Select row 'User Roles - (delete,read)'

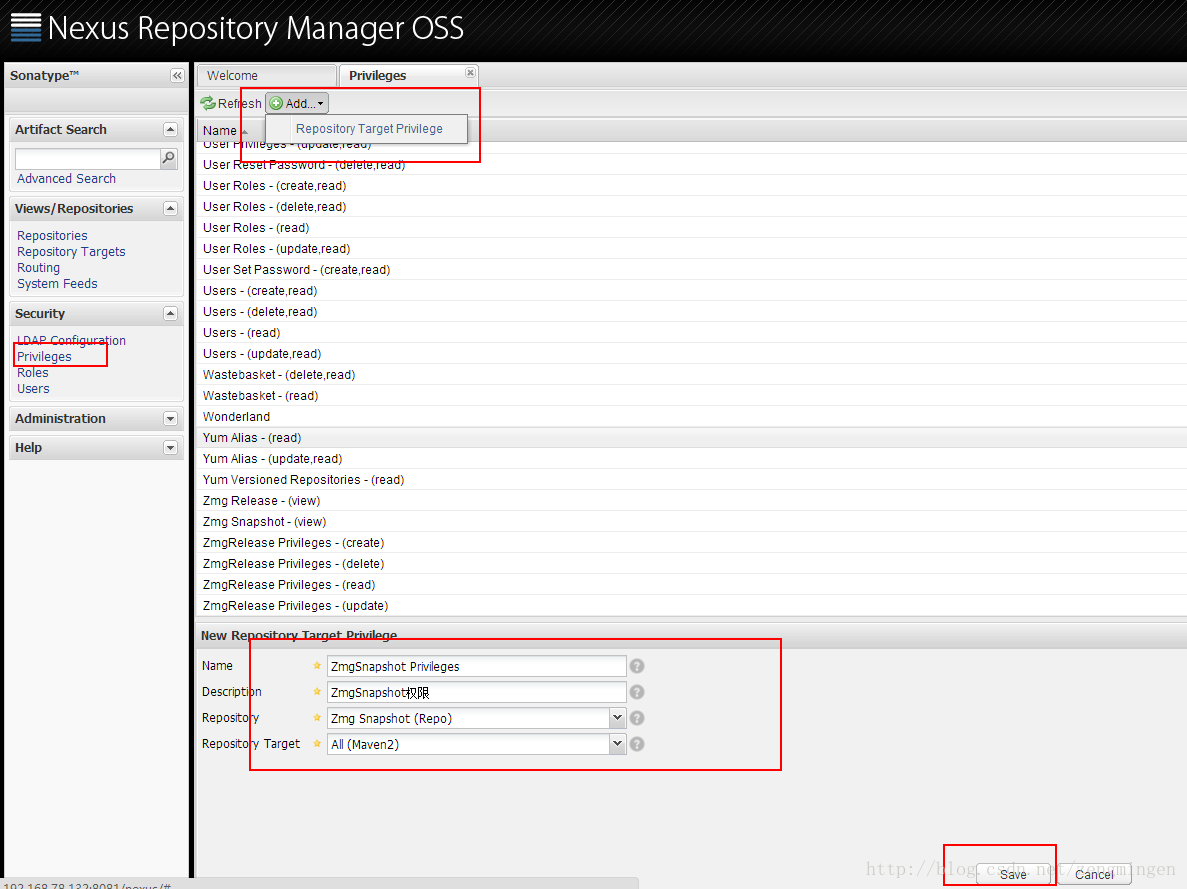pos(691,207)
